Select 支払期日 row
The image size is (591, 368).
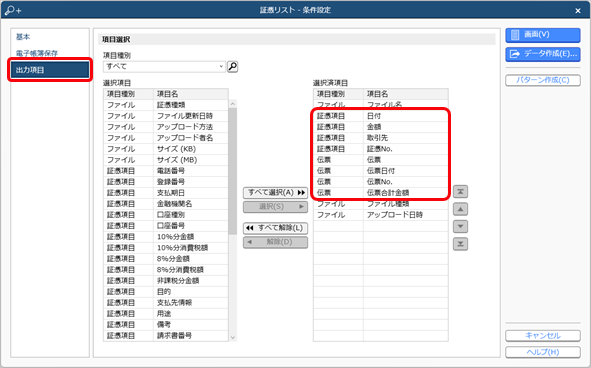(166, 193)
